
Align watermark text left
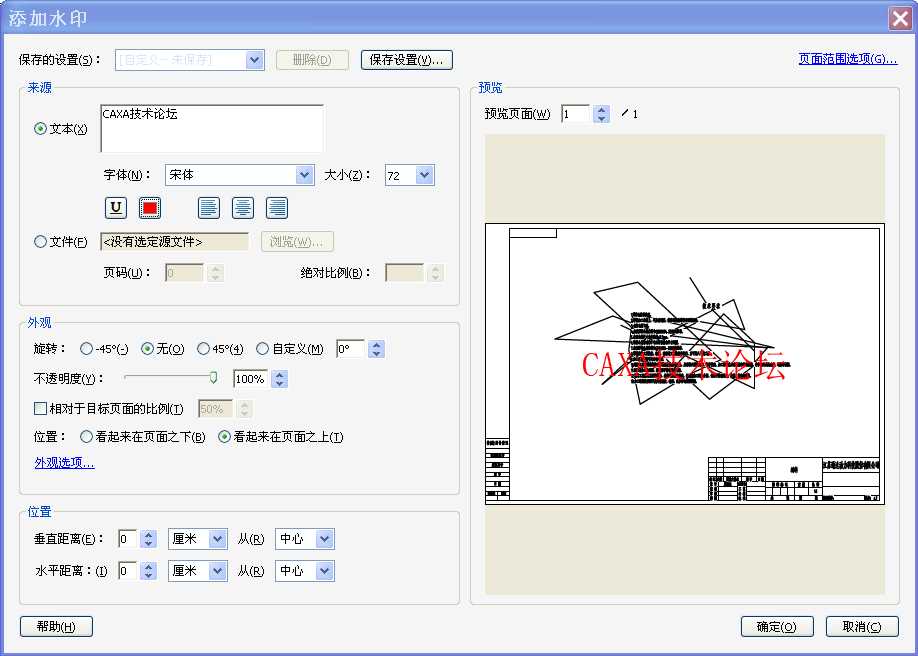pyautogui.click(x=209, y=207)
